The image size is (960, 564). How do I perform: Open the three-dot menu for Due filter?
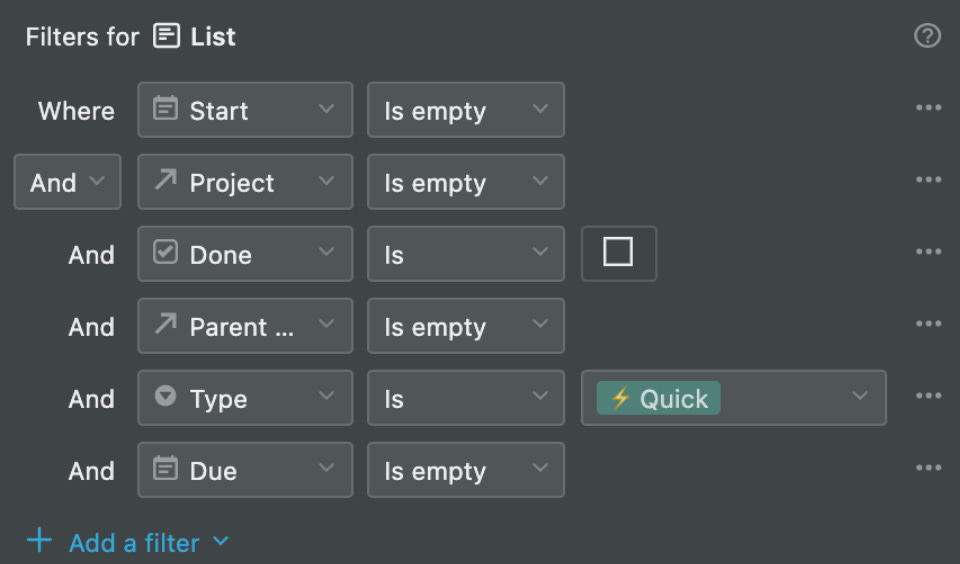tap(928, 468)
